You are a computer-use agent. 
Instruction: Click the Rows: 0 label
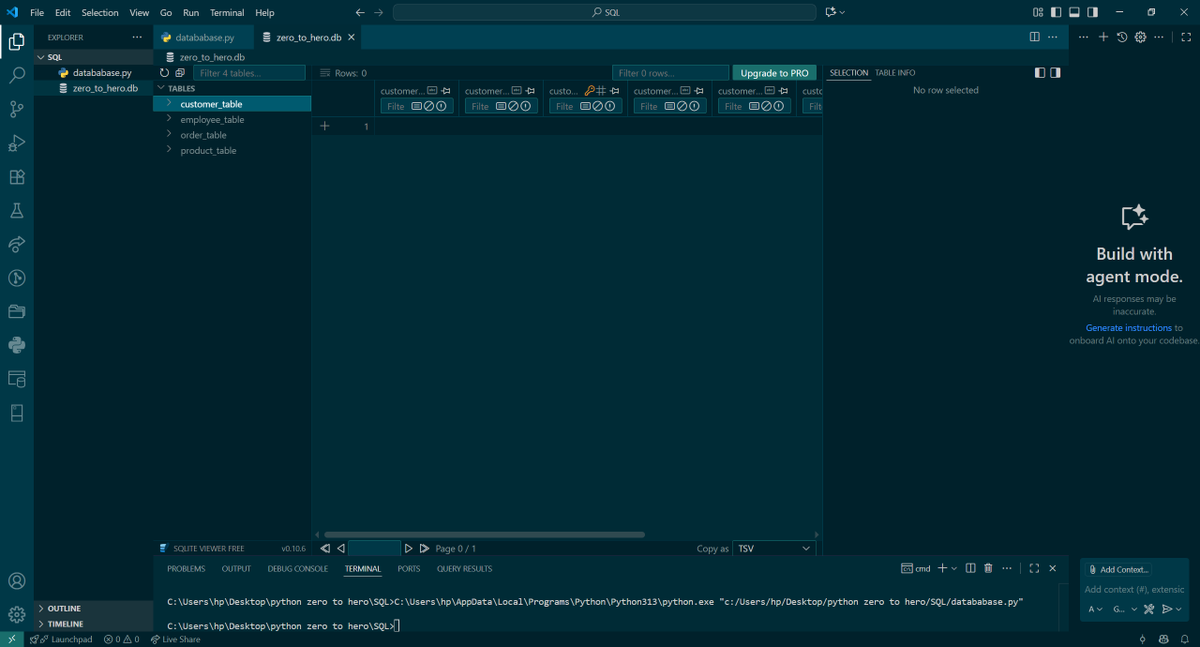tap(350, 73)
